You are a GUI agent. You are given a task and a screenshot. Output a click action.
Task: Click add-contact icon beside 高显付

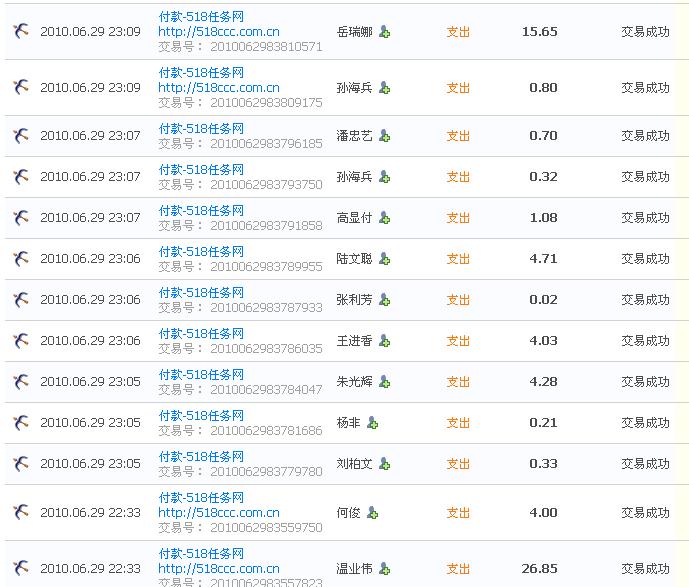(x=385, y=218)
